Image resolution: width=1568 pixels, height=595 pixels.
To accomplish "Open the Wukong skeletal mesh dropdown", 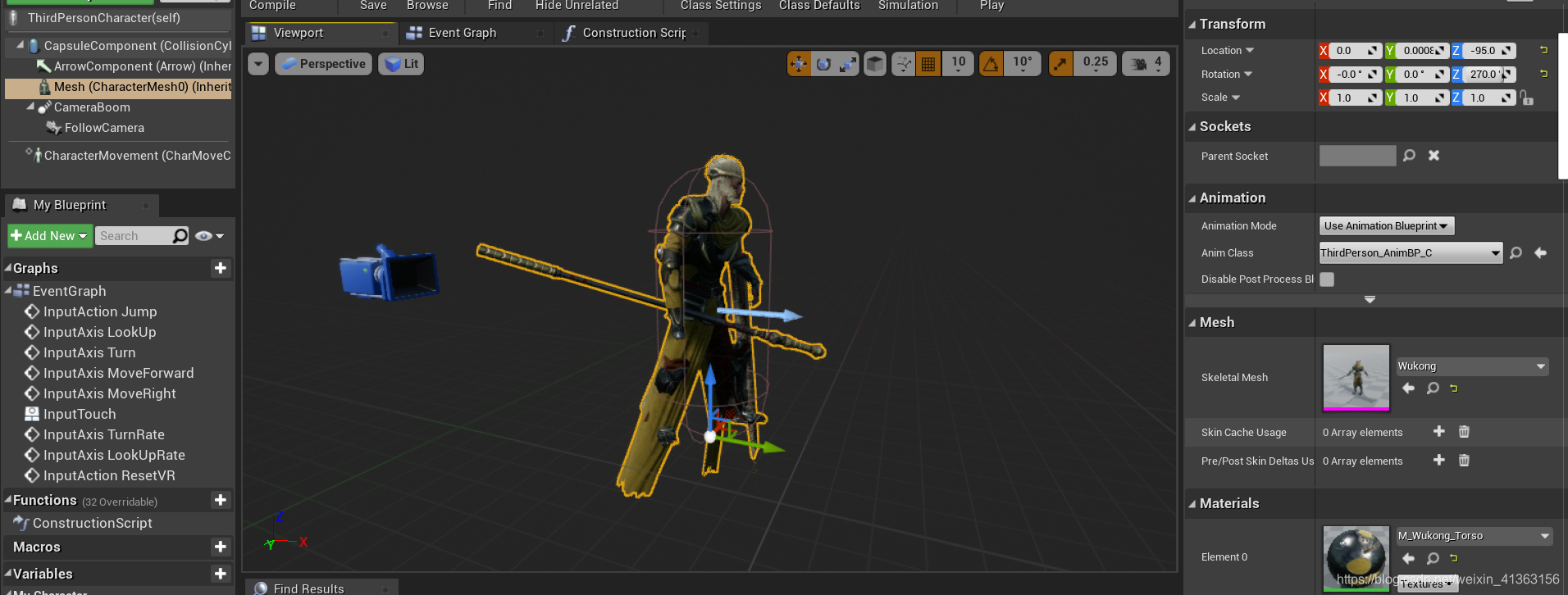I will (1472, 366).
